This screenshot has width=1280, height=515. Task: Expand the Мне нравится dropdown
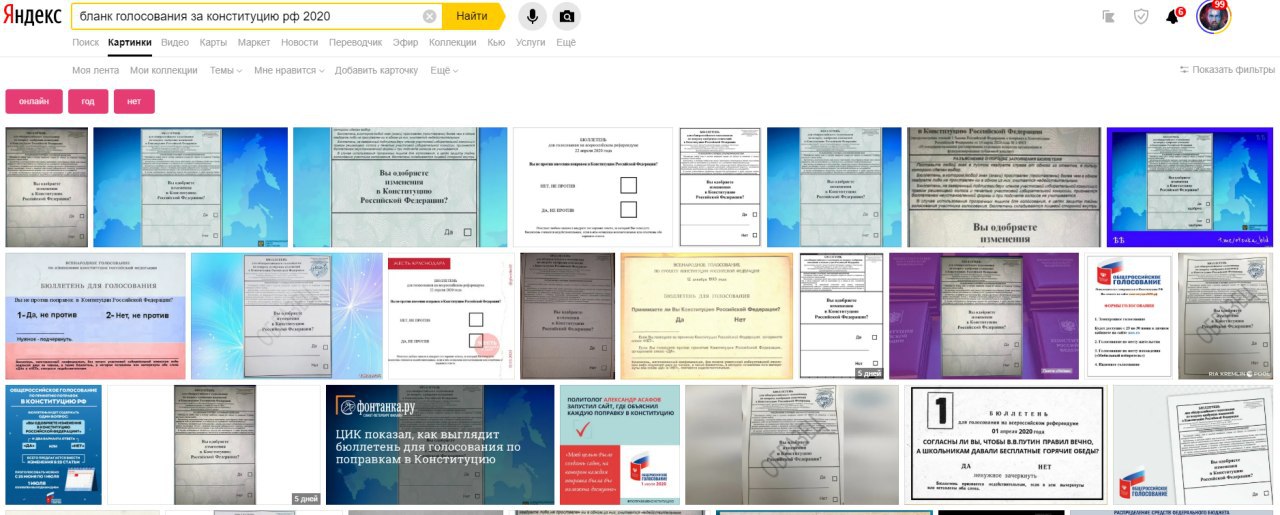click(x=289, y=70)
